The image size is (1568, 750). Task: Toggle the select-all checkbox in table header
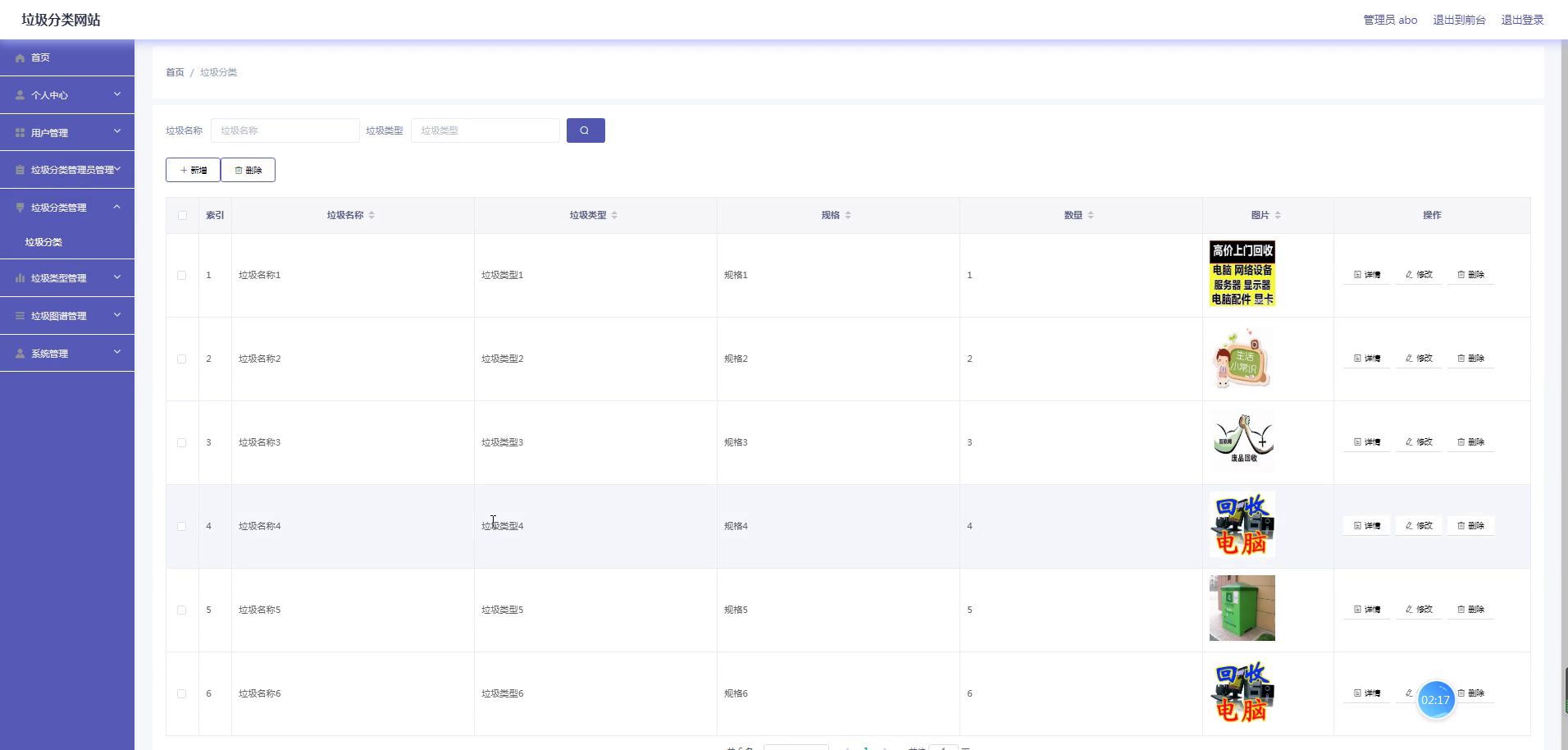point(182,215)
